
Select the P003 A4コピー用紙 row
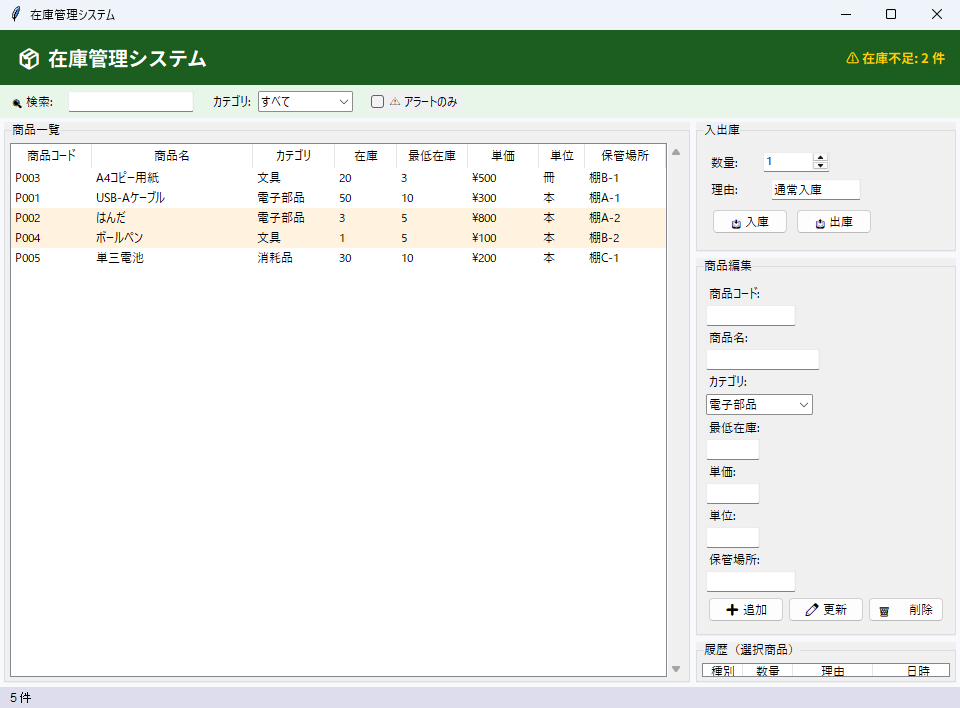tap(338, 178)
